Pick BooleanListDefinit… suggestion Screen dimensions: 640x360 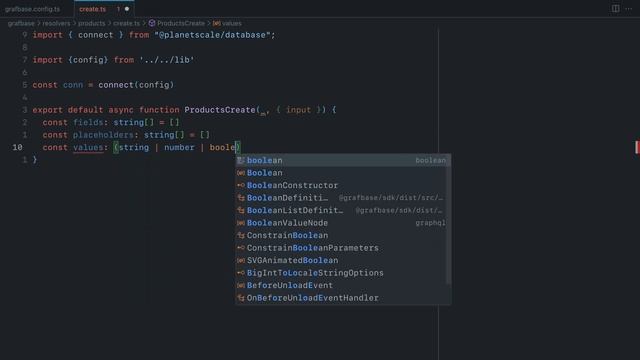coord(343,210)
